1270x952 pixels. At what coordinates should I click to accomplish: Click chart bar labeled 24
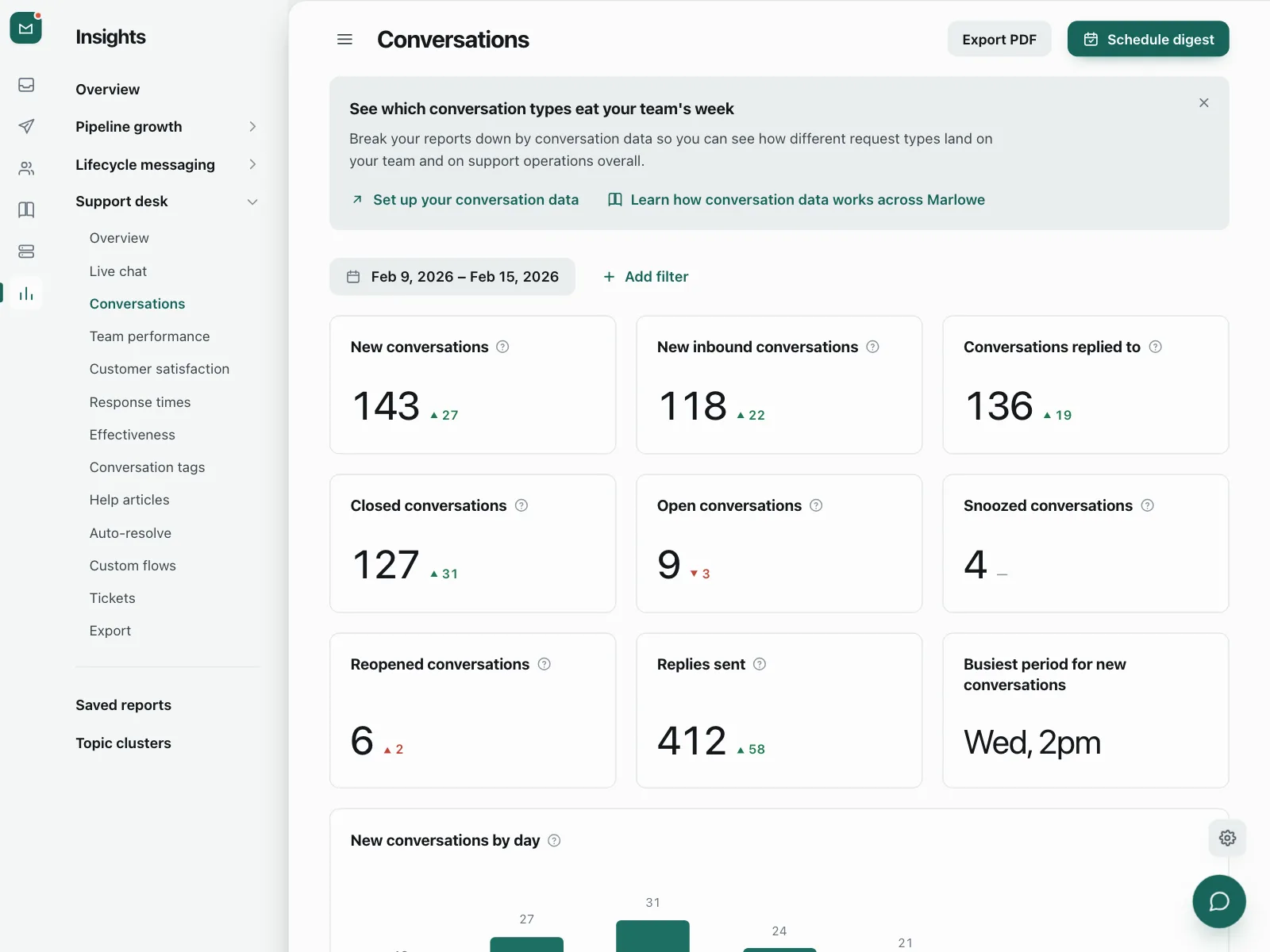point(779,950)
